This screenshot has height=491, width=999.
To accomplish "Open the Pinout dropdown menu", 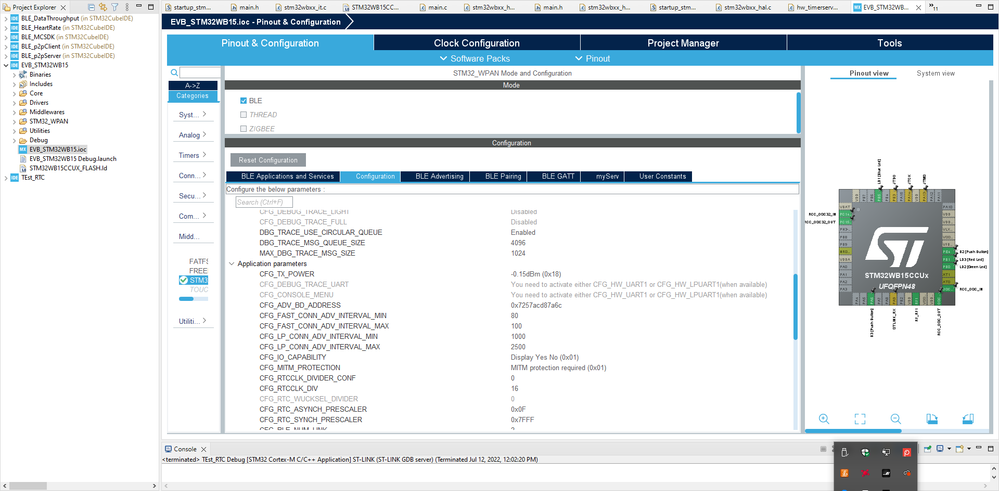I will click(593, 59).
